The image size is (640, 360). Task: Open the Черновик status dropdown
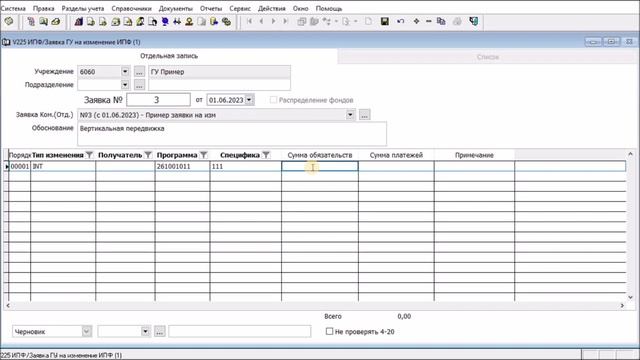(87, 331)
